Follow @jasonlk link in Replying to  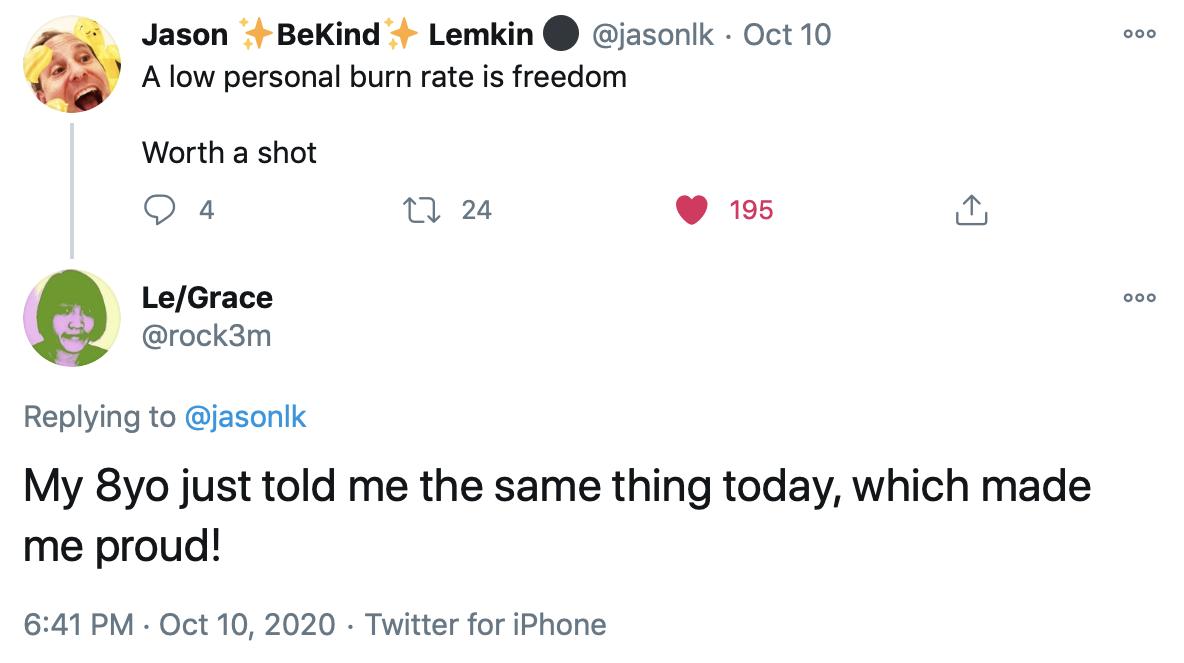pyautogui.click(x=245, y=417)
